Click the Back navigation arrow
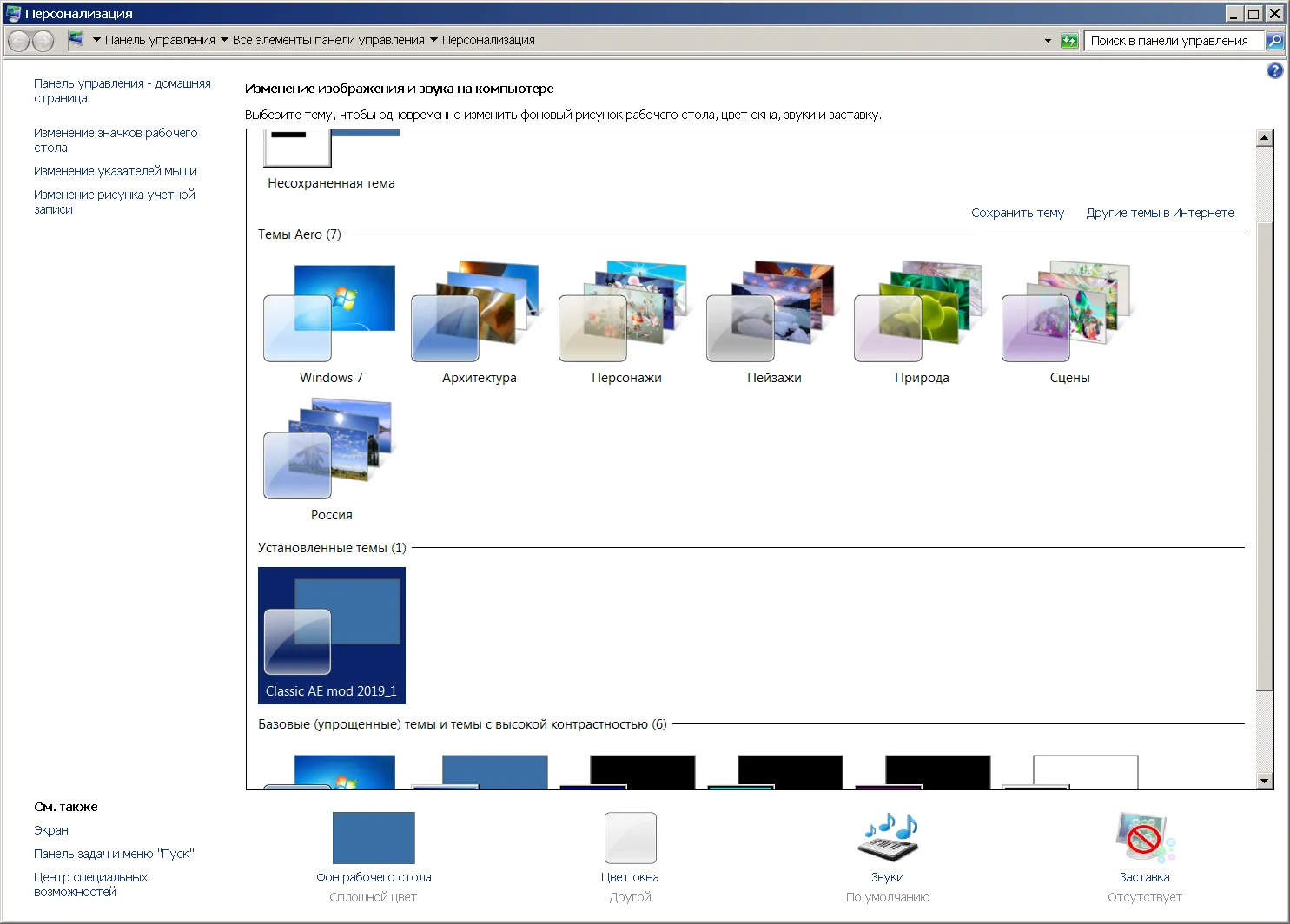Screen dimensions: 1290x924 (x=18, y=40)
